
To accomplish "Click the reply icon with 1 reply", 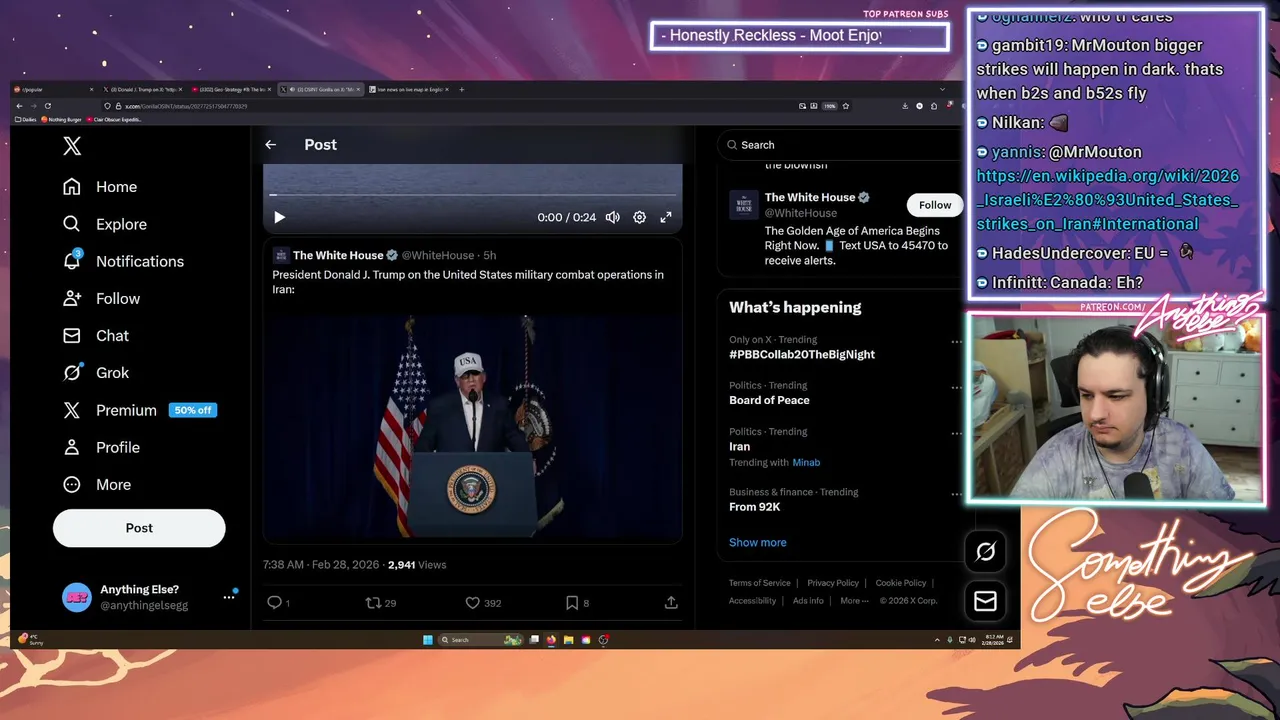I will (x=278, y=603).
